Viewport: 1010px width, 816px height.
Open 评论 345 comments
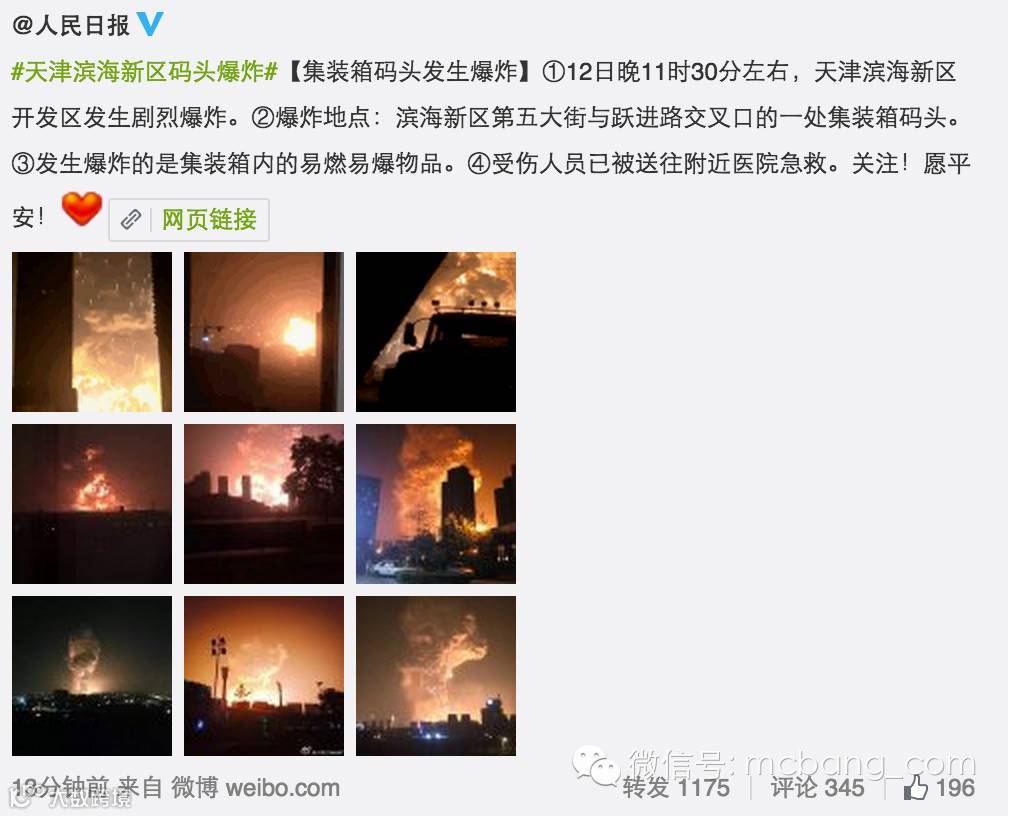817,788
